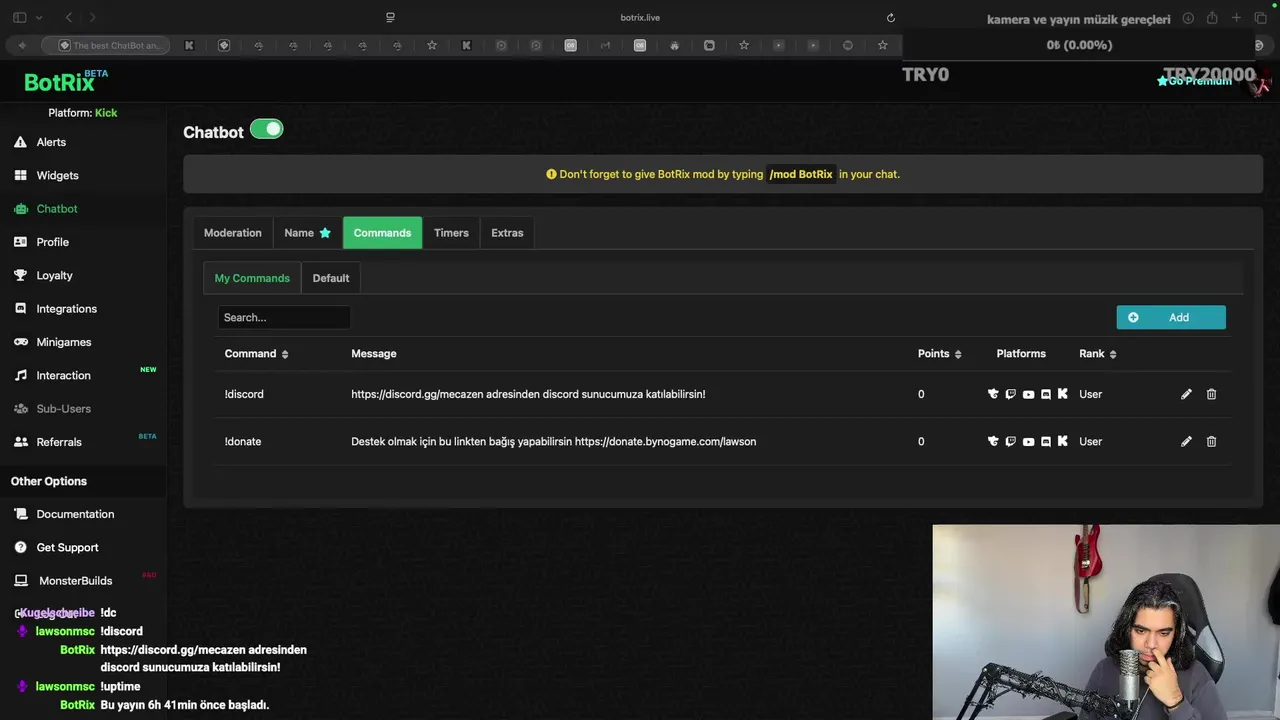Sort the table by Rank
Viewport: 1280px width, 720px height.
1097,354
